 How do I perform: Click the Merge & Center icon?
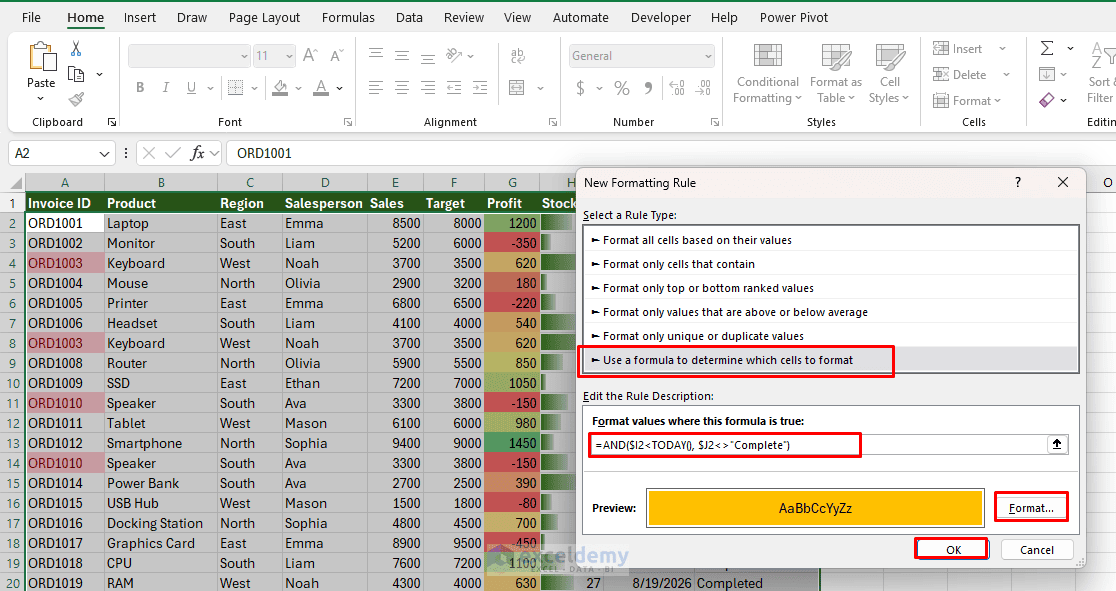pyautogui.click(x=517, y=88)
